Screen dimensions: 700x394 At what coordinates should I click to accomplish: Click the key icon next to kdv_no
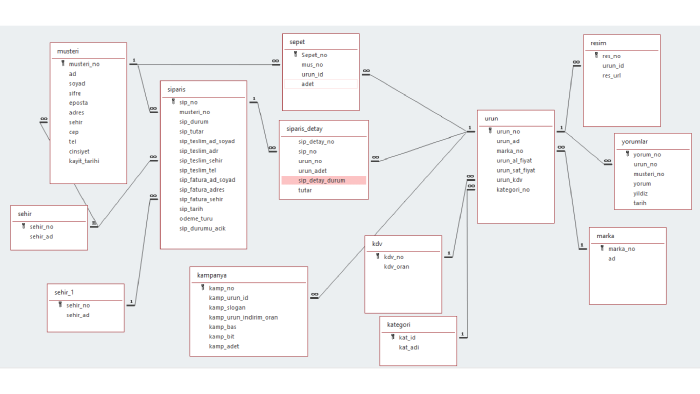pyautogui.click(x=378, y=257)
